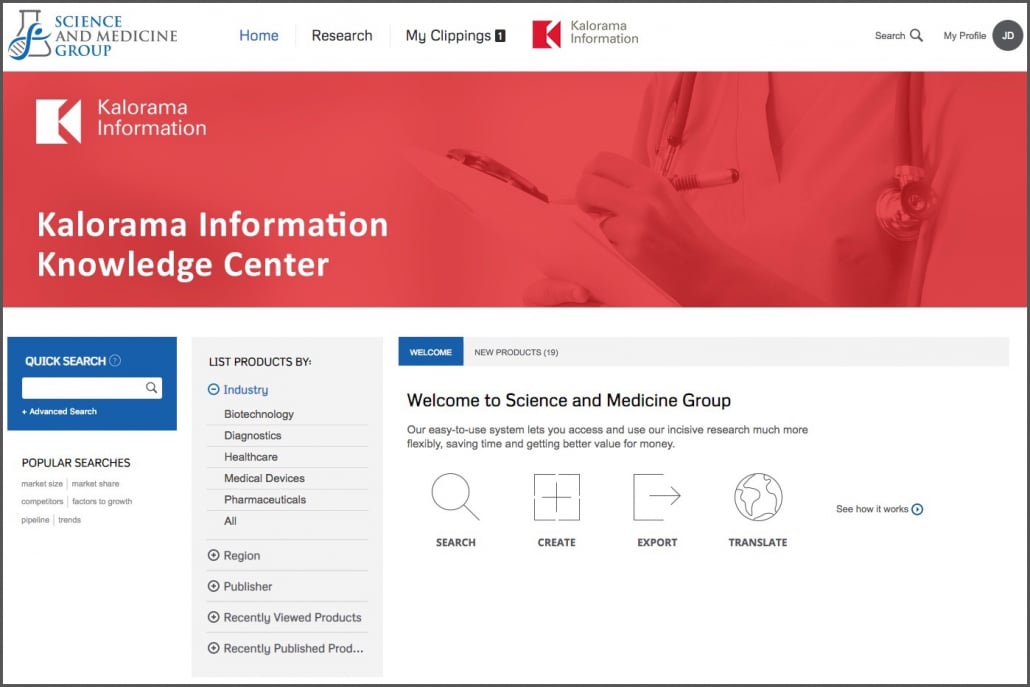Viewport: 1030px width, 687px height.
Task: Select the 'competitors' popular search
Action: point(42,501)
